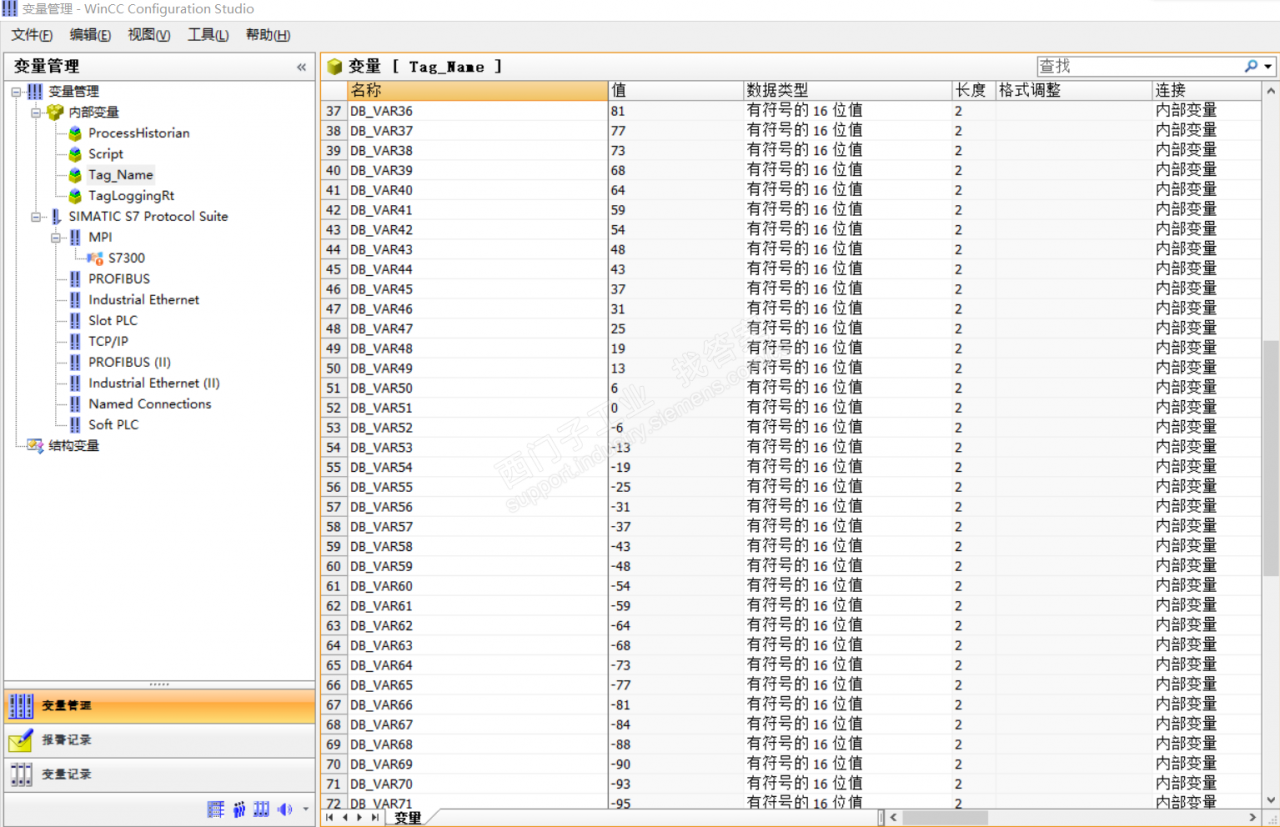The height and width of the screenshot is (827, 1280).
Task: Collapse the SIMATIC S7 Protocol Suite node
Action: [35, 216]
